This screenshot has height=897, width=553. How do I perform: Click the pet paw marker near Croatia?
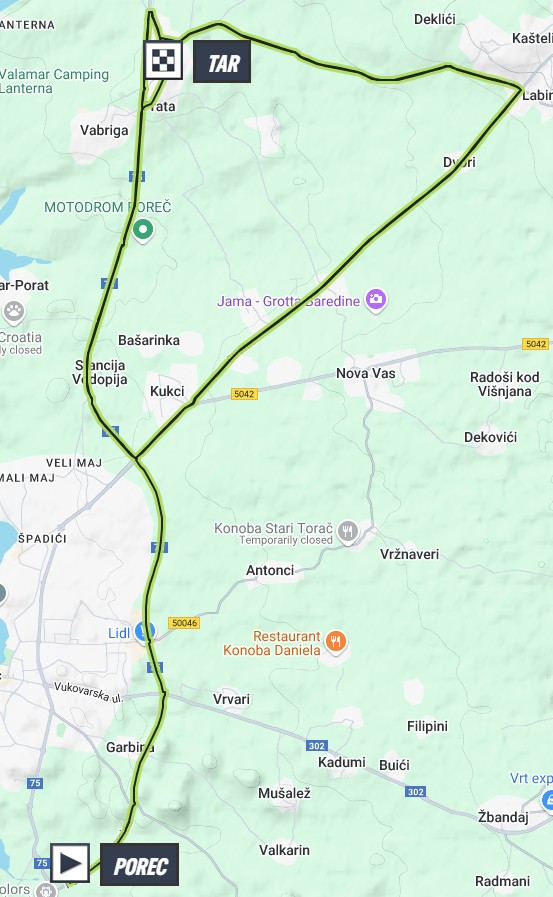(14, 313)
